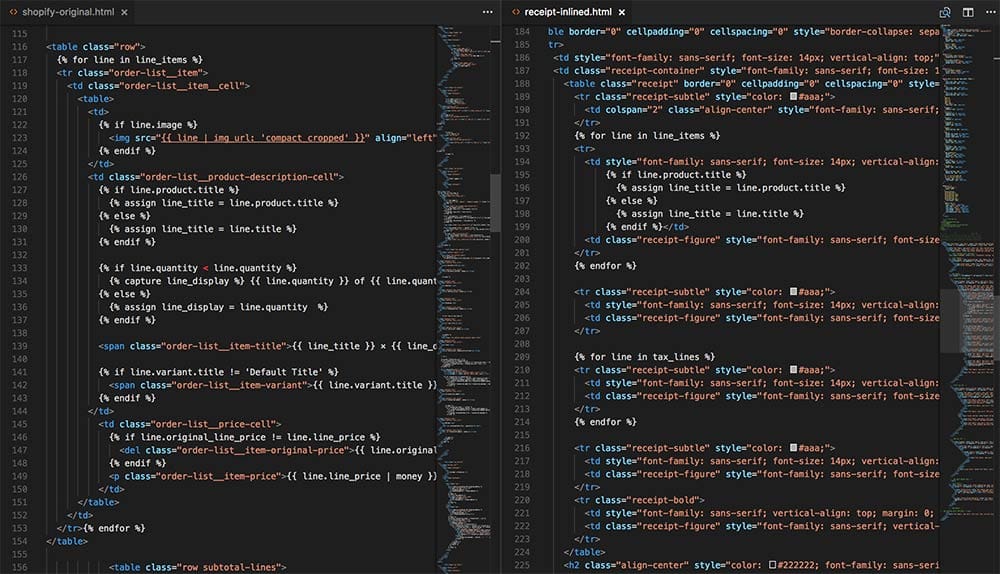Screen dimensions: 1000x574
Task: Click the right editor's minimap slider highlight
Action: (x=969, y=320)
